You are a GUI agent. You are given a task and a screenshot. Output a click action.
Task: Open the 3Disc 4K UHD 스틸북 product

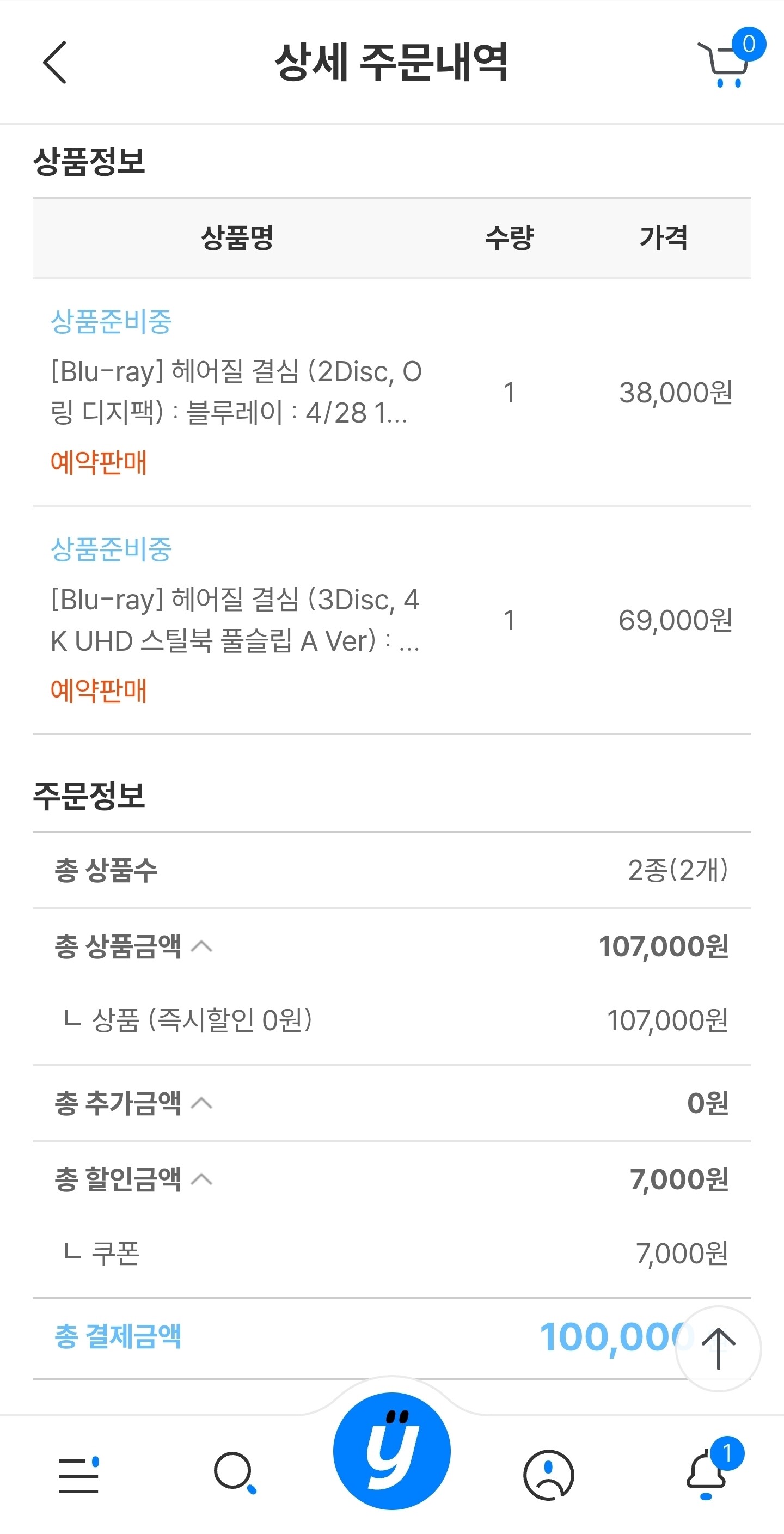pyautogui.click(x=236, y=620)
